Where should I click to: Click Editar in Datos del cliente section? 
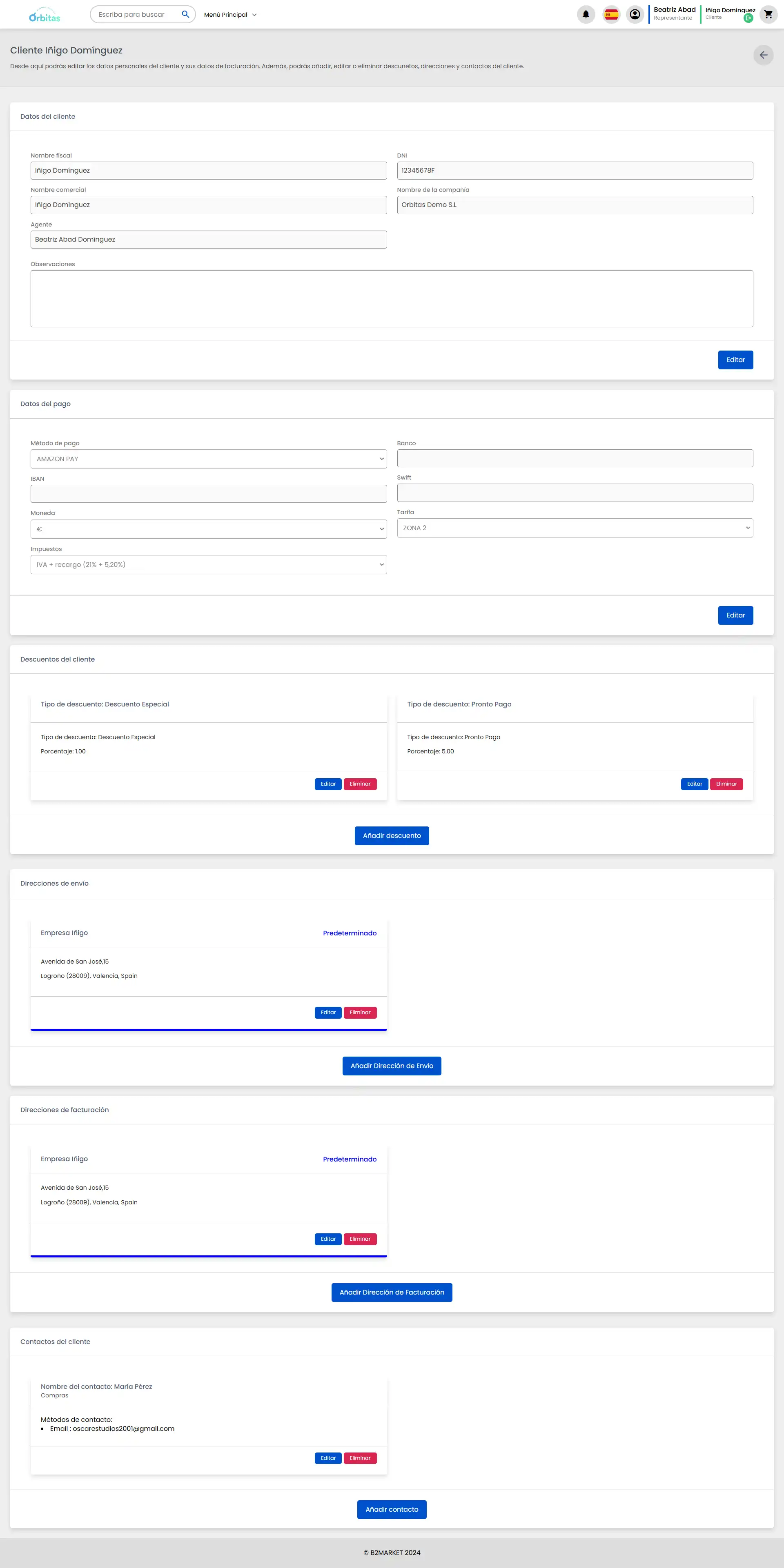point(735,360)
